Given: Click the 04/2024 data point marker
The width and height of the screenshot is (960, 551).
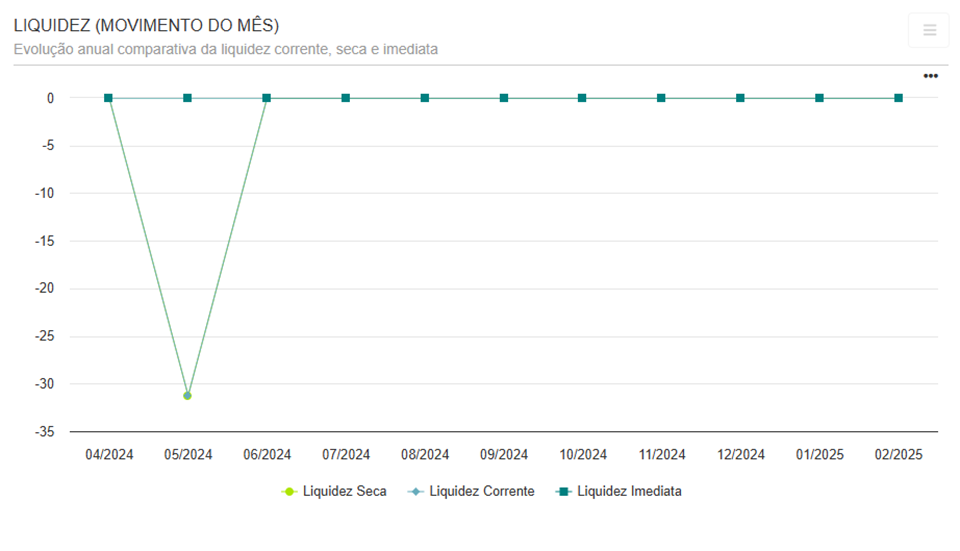Looking at the screenshot, I should [108, 98].
